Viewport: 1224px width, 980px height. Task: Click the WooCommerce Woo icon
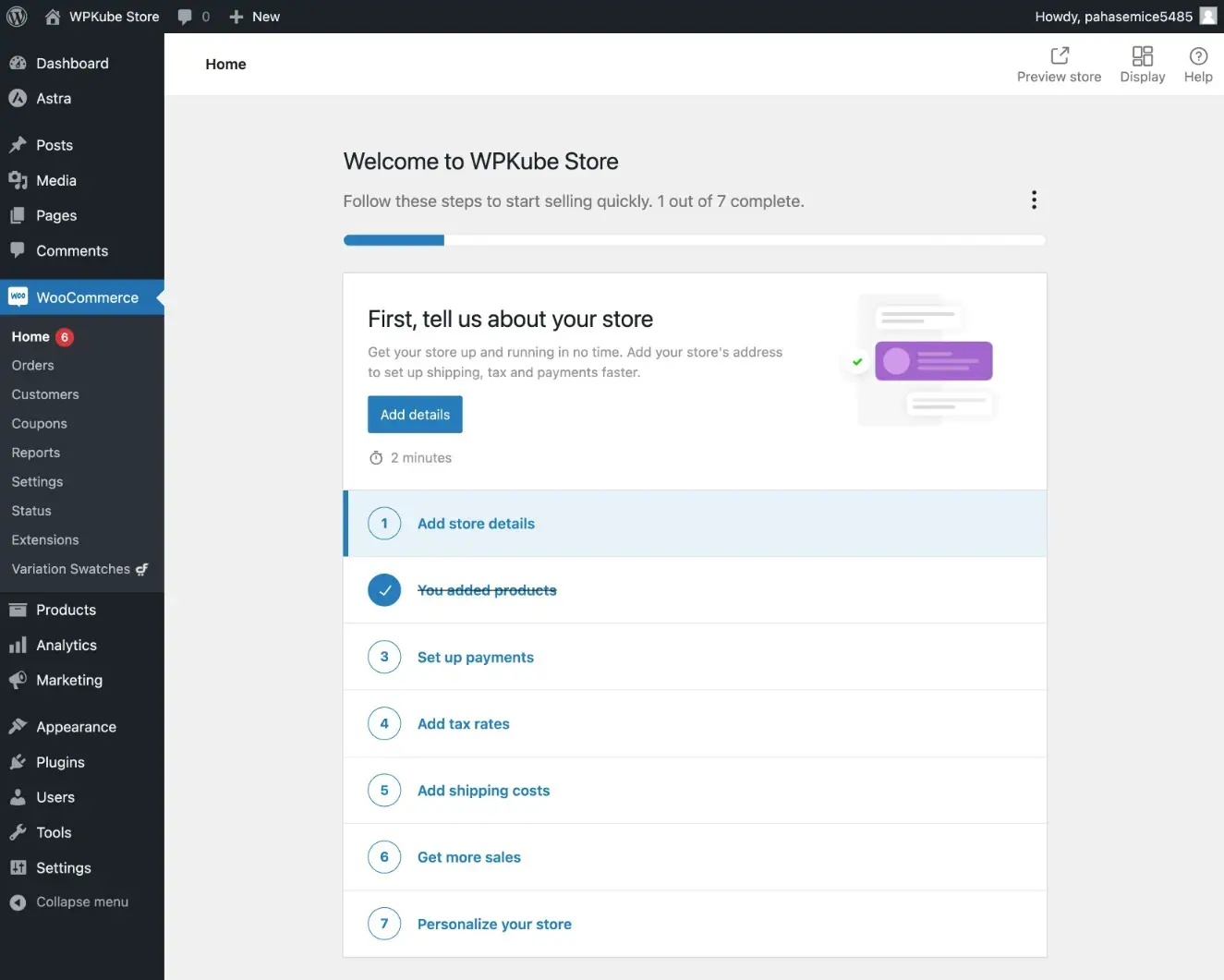point(18,296)
